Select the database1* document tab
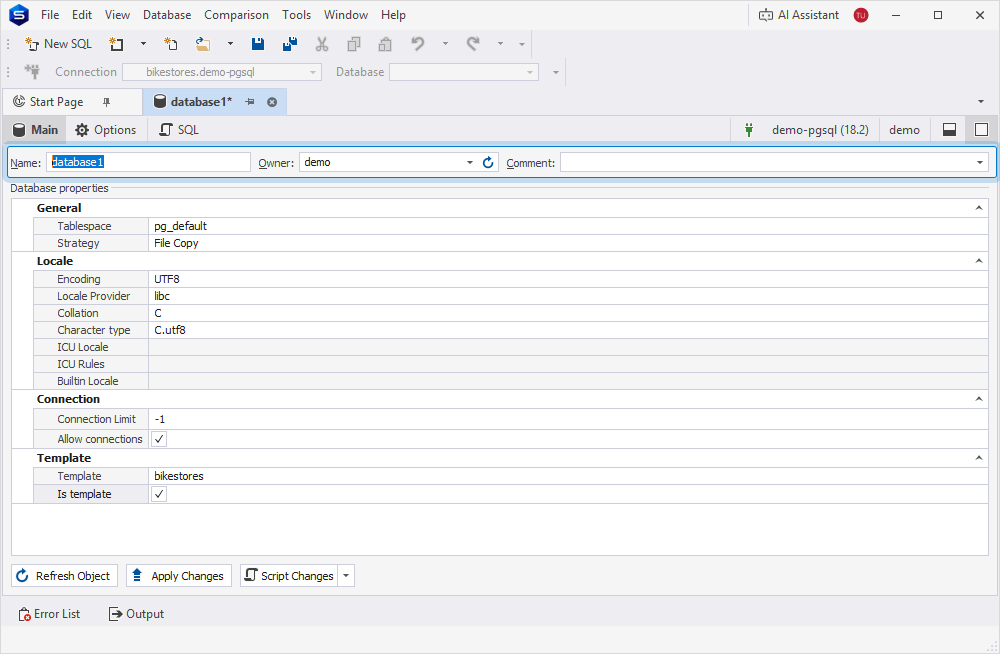Image resolution: width=1000 pixels, height=654 pixels. pyautogui.click(x=201, y=102)
